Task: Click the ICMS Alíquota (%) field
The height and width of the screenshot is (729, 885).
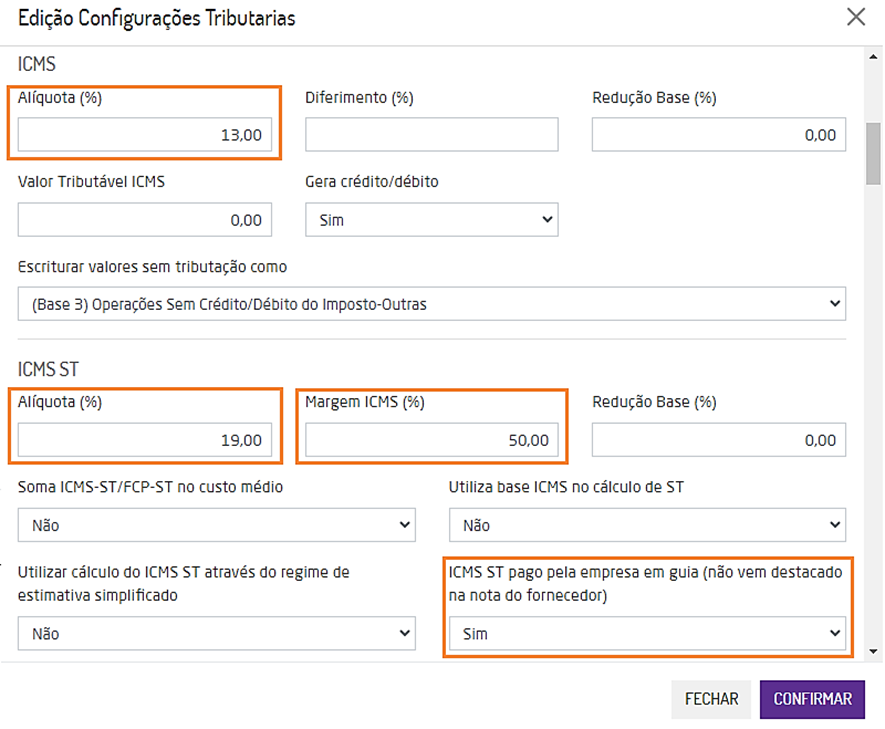Action: (145, 135)
